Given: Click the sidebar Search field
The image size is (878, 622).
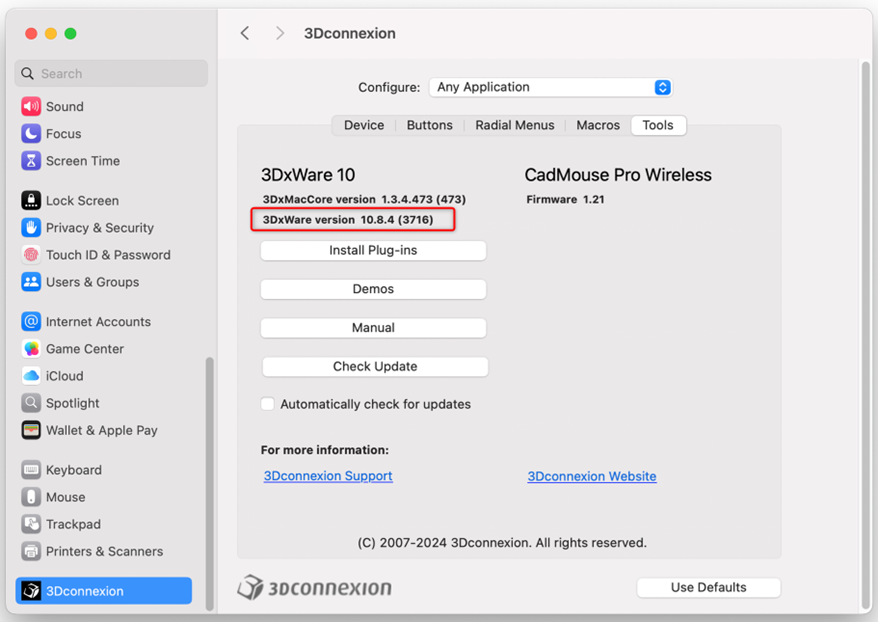Looking at the screenshot, I should 111,74.
